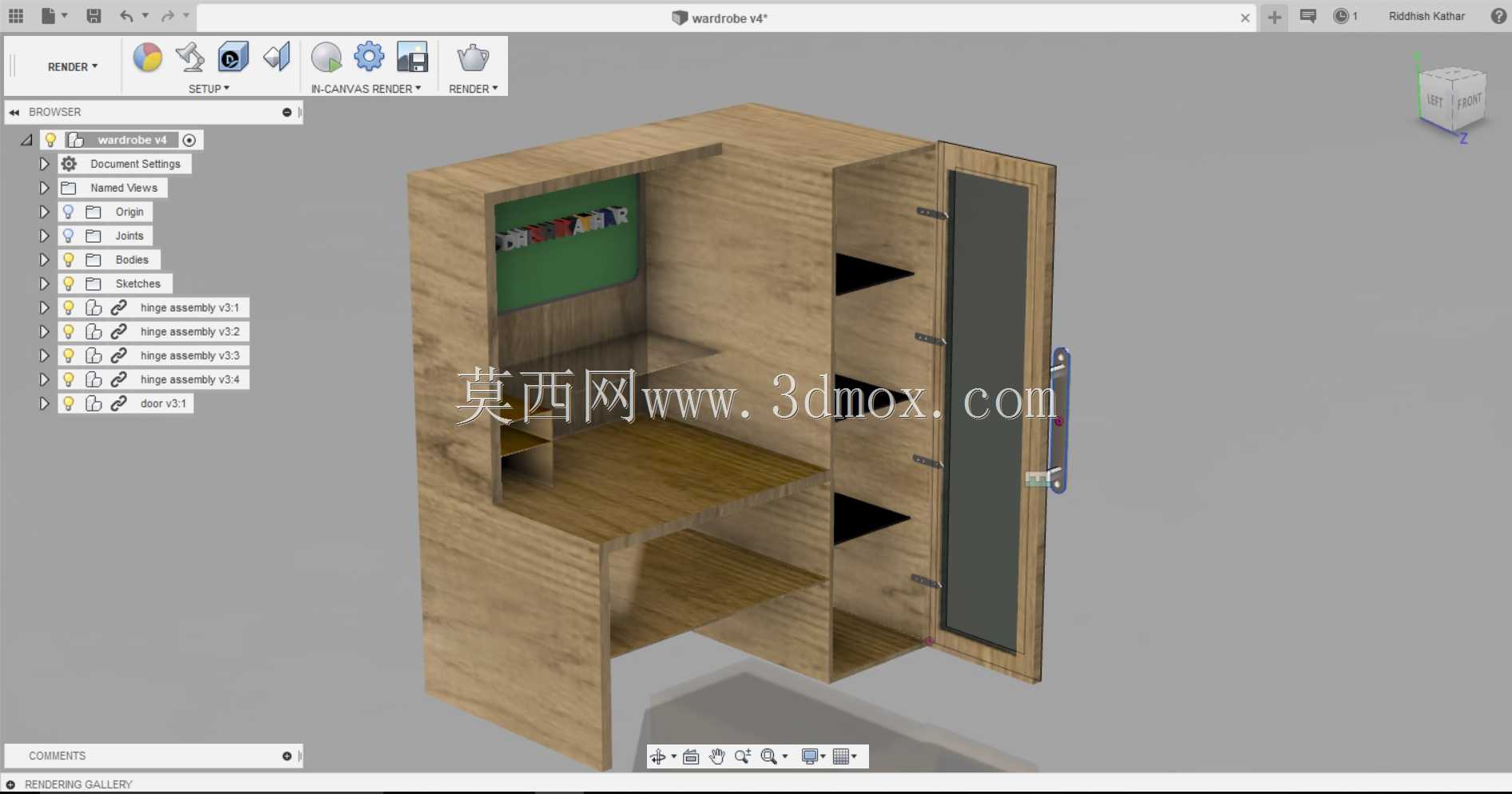Redo the last action
The width and height of the screenshot is (1512, 794).
168,16
